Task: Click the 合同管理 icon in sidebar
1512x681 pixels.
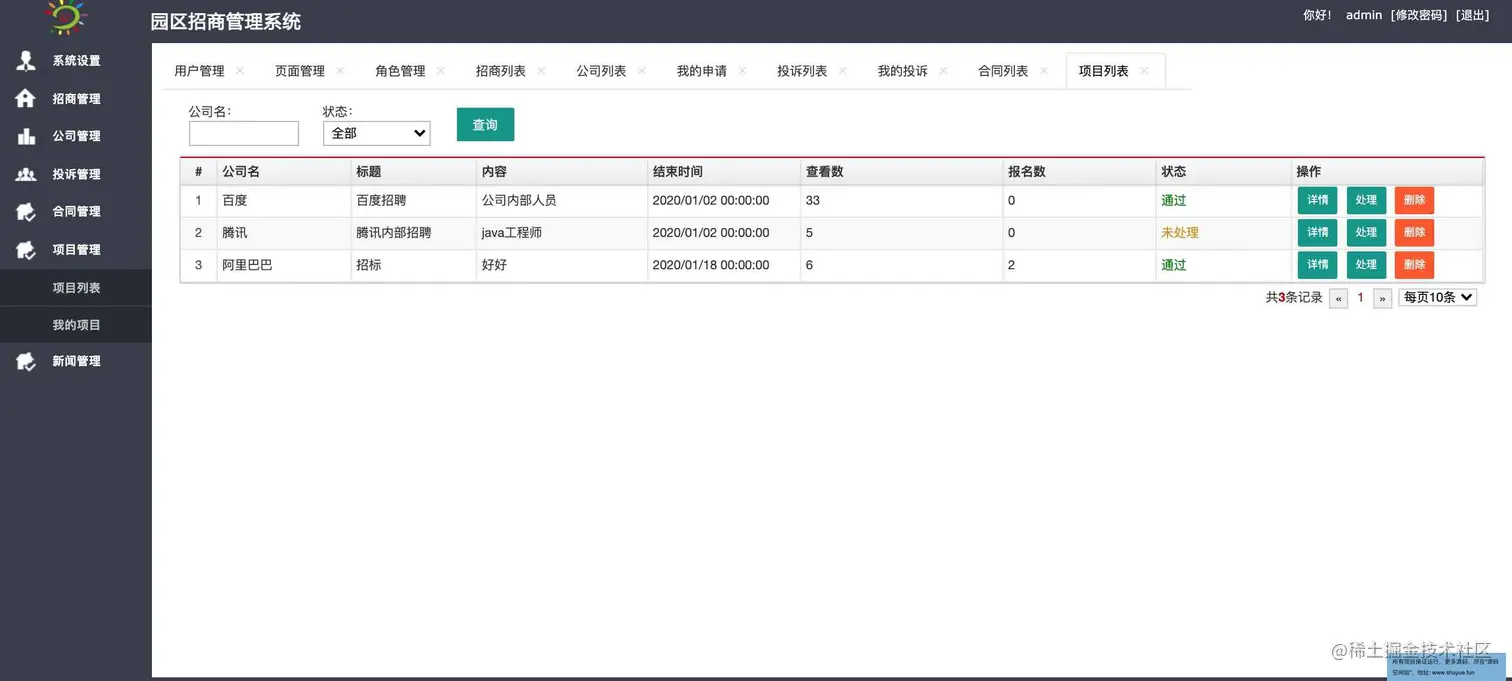Action: [26, 212]
